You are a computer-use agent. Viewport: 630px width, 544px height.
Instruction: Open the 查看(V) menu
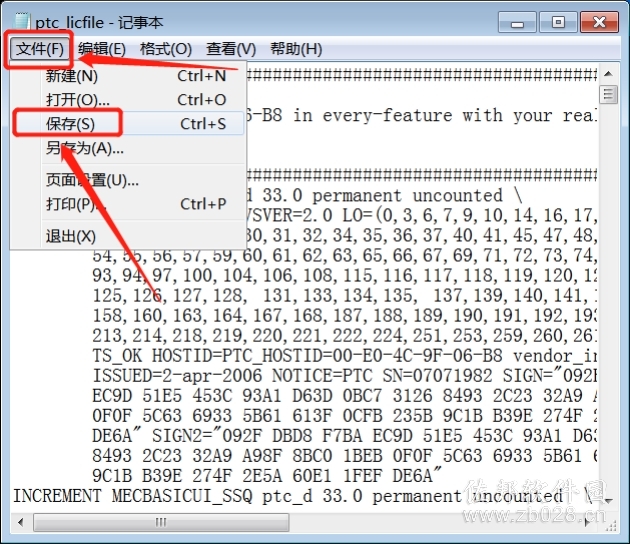point(231,49)
